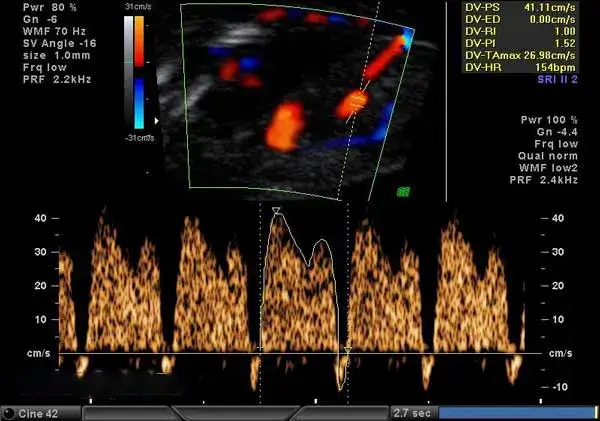Click the blue cine progress bar
Viewport: 600px width, 421px height.
[x=516, y=412]
